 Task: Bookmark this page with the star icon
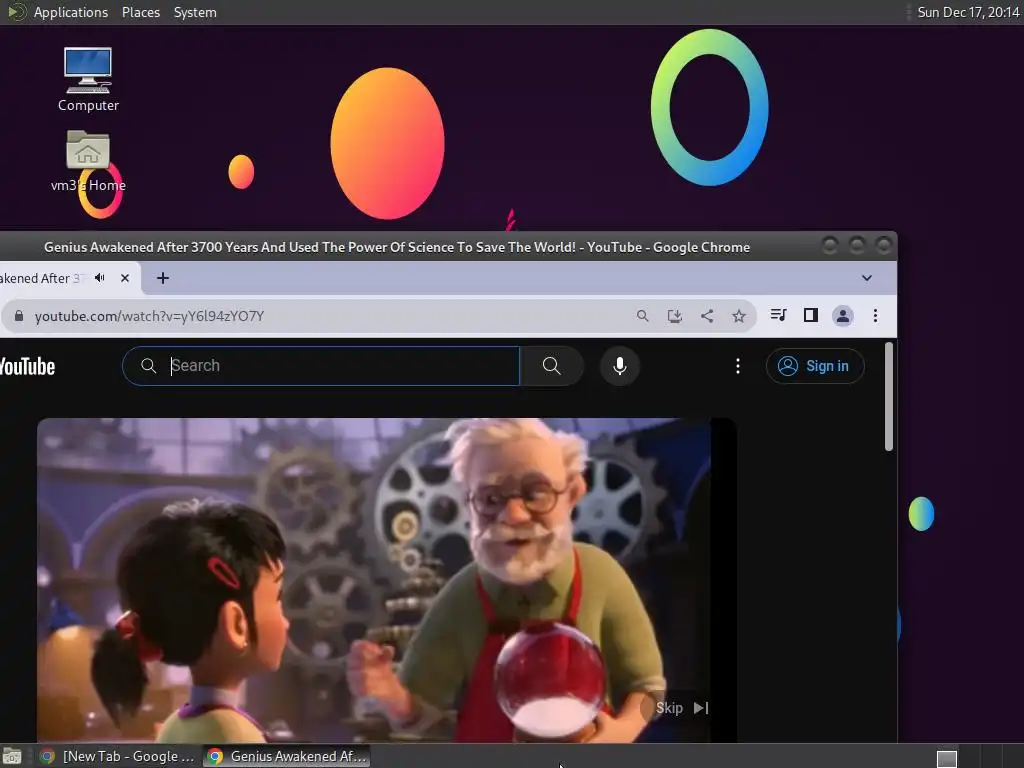[739, 316]
